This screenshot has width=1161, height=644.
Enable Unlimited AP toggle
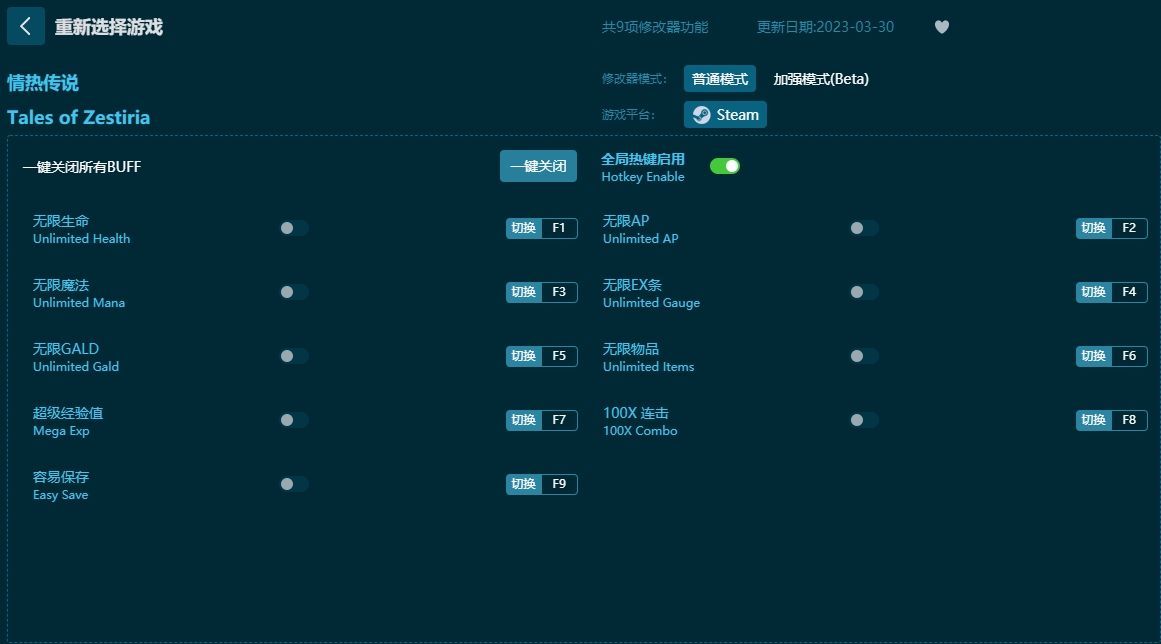click(x=864, y=228)
